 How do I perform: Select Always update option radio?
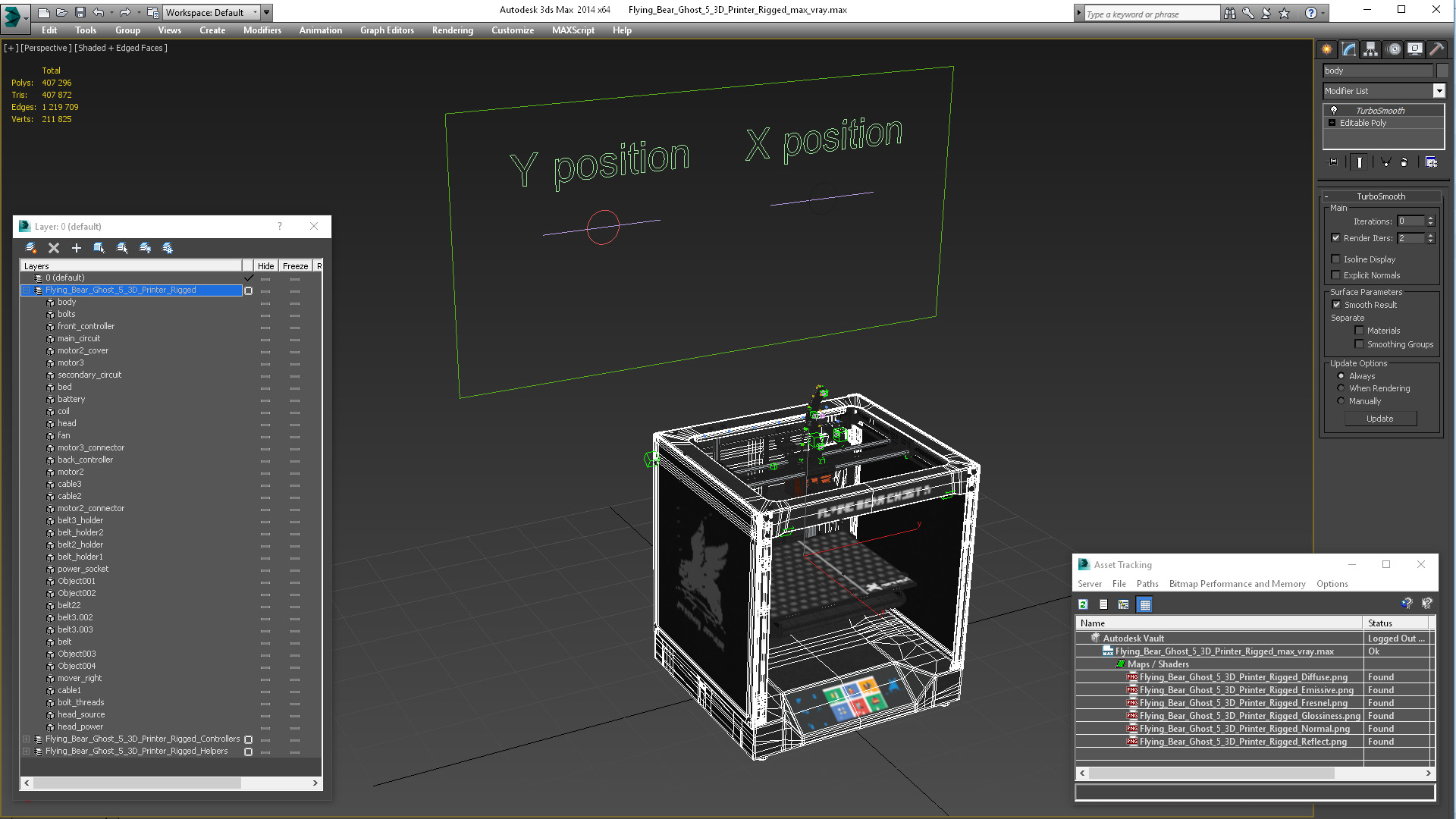pos(1341,376)
